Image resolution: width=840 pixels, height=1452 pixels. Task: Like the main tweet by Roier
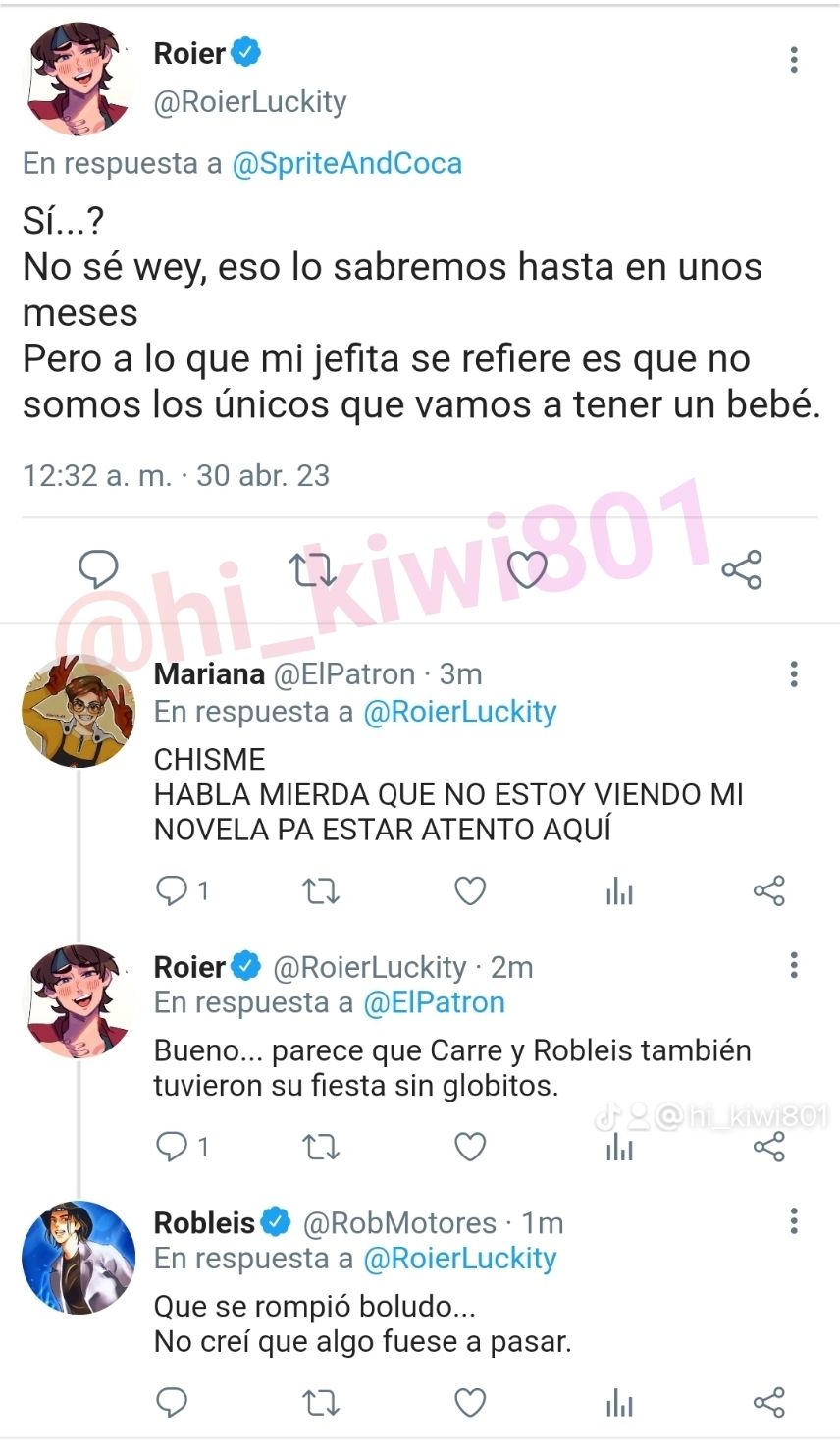tap(527, 569)
